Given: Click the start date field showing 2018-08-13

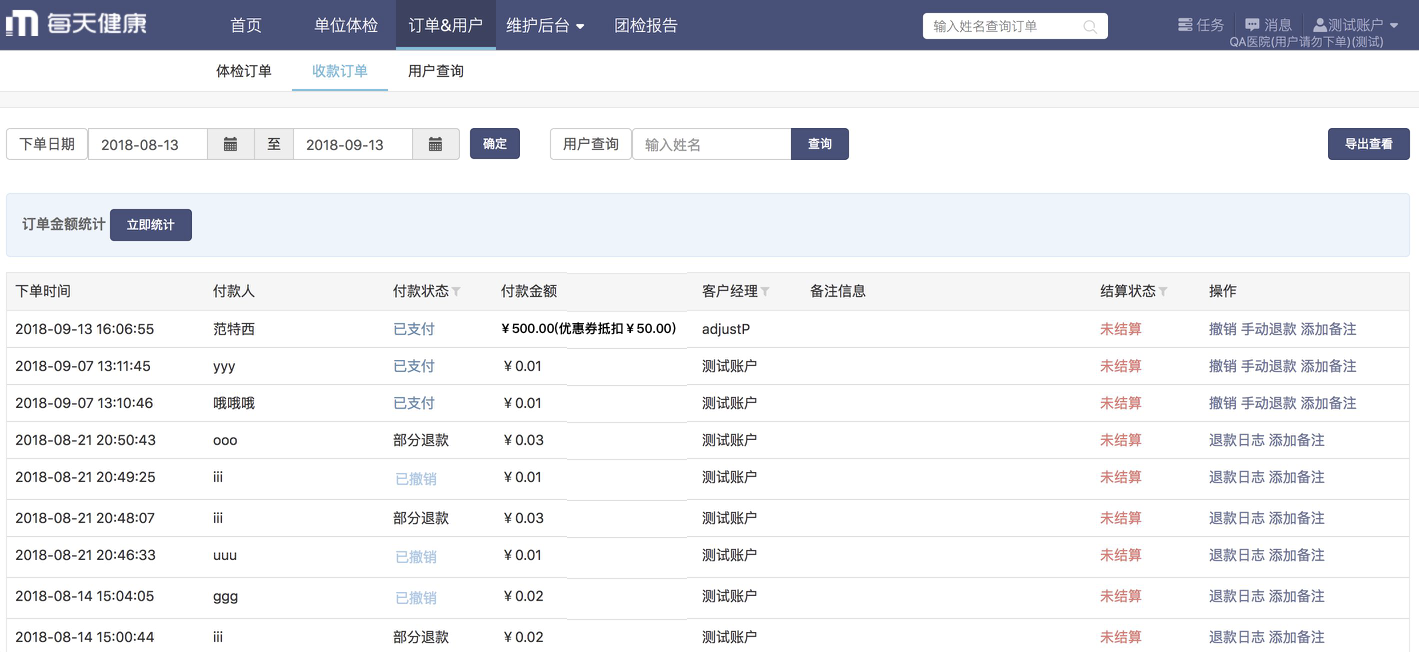Looking at the screenshot, I should pos(148,144).
